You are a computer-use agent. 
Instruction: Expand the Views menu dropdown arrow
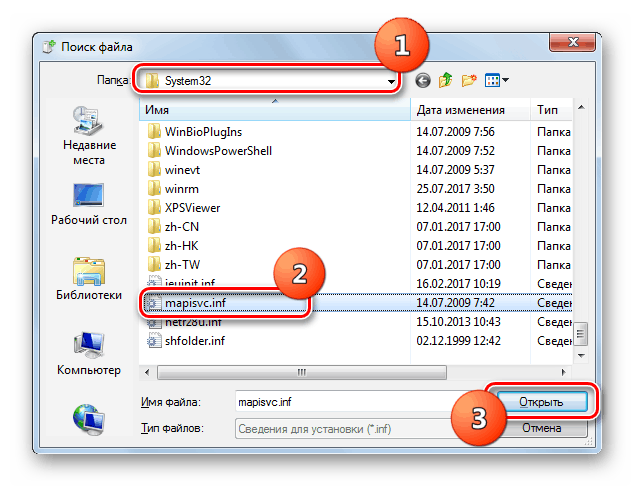(x=505, y=80)
